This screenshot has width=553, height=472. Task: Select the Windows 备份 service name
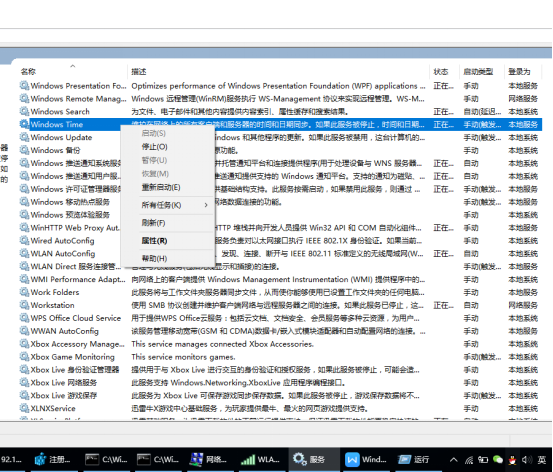55,150
